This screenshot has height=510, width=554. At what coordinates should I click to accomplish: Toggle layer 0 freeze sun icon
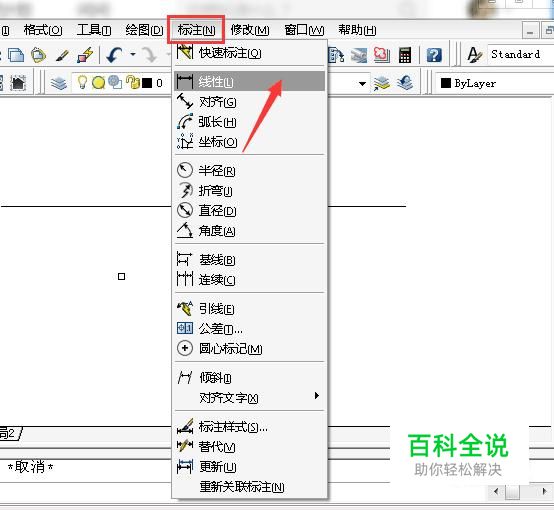(98, 83)
